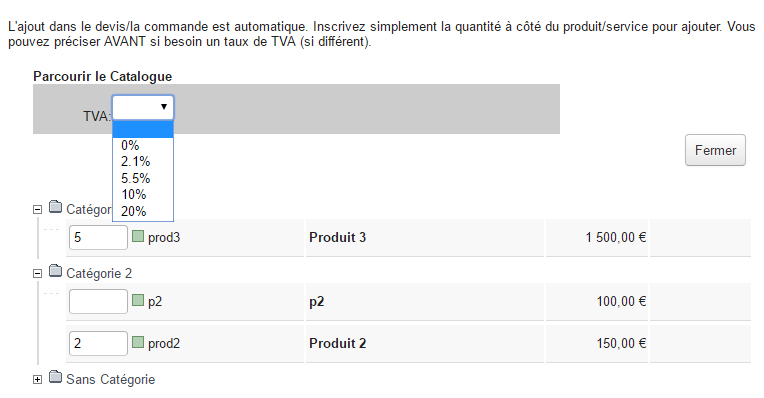Viewport: 764px width, 398px height.
Task: Open the TVA dropdown arrow
Action: pyautogui.click(x=164, y=107)
